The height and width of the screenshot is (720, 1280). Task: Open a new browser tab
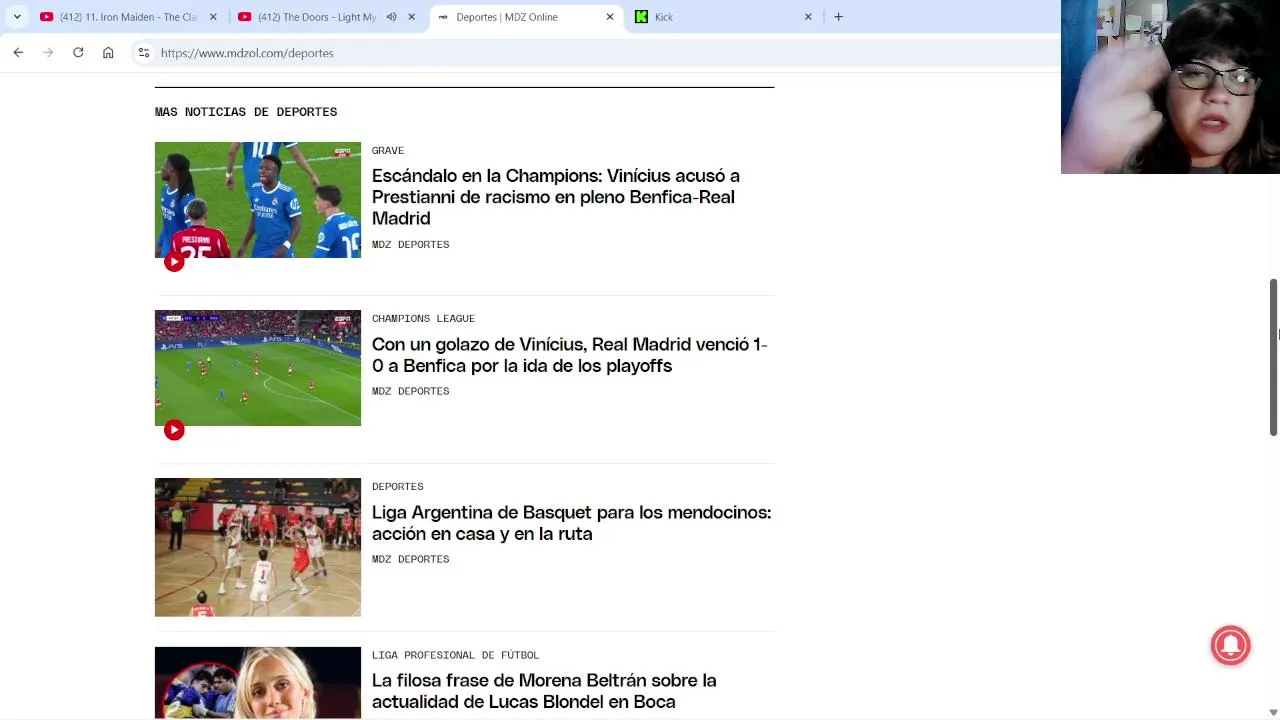(x=838, y=17)
